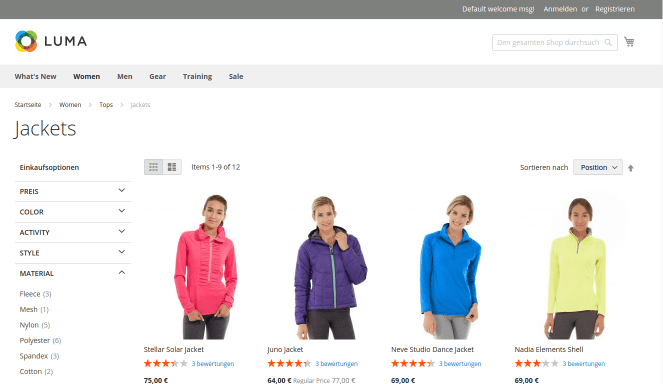
Task: Go to Women breadcrumb
Action: (x=70, y=104)
